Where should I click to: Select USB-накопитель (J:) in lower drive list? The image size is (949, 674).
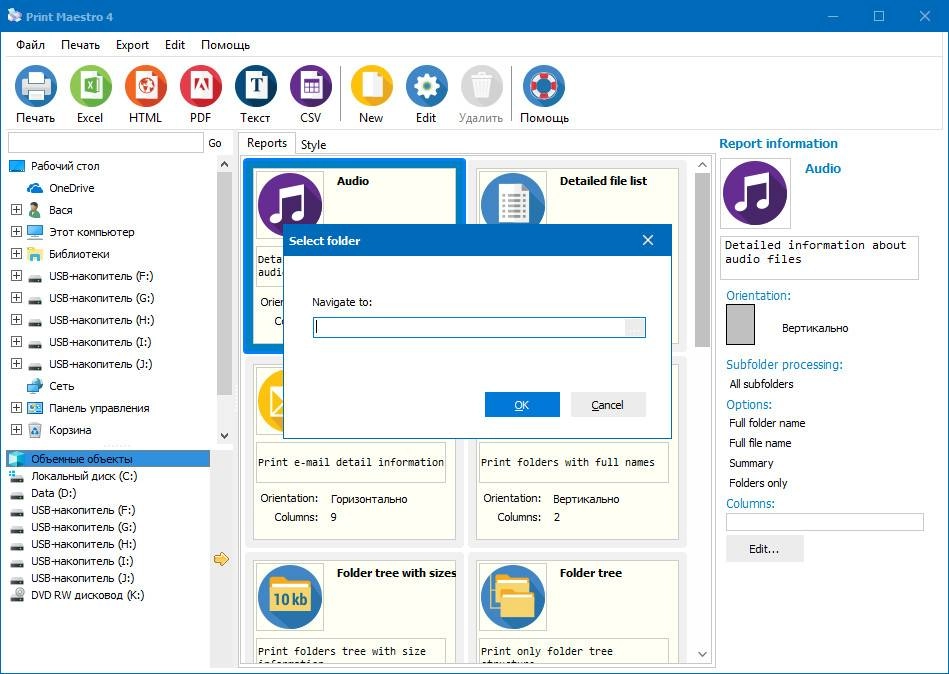tap(83, 578)
